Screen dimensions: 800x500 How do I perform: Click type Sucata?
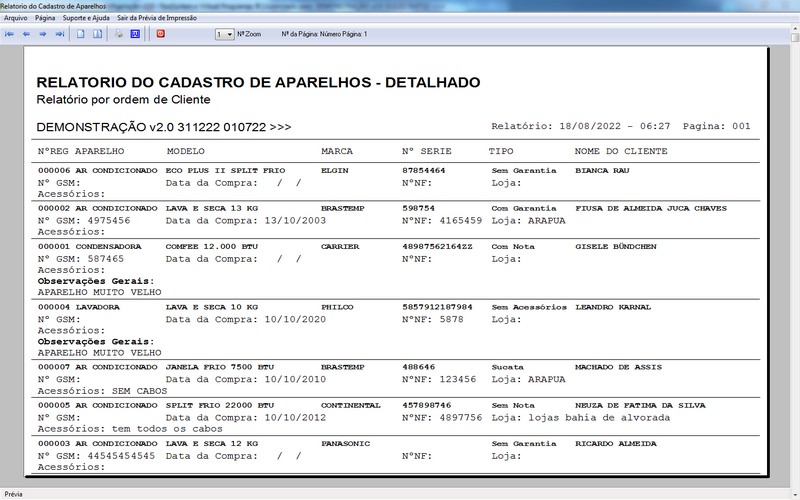coord(508,367)
